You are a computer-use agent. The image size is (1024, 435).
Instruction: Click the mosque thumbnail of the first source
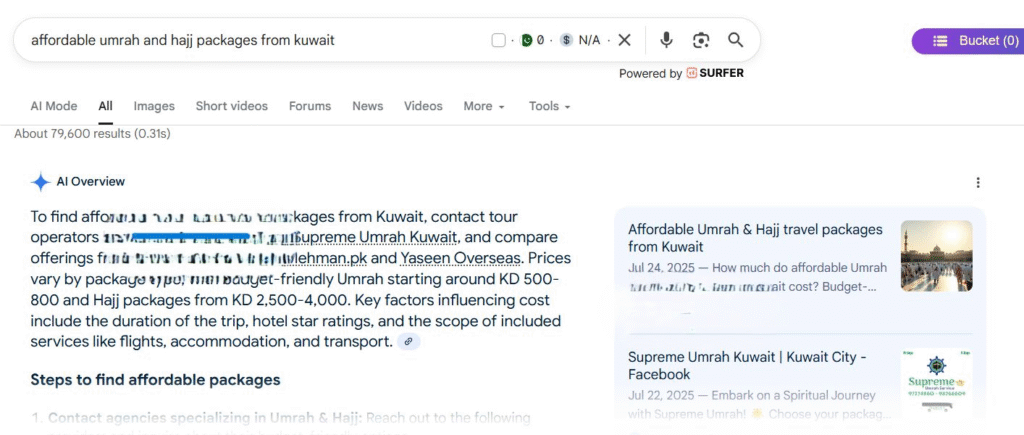pos(936,255)
